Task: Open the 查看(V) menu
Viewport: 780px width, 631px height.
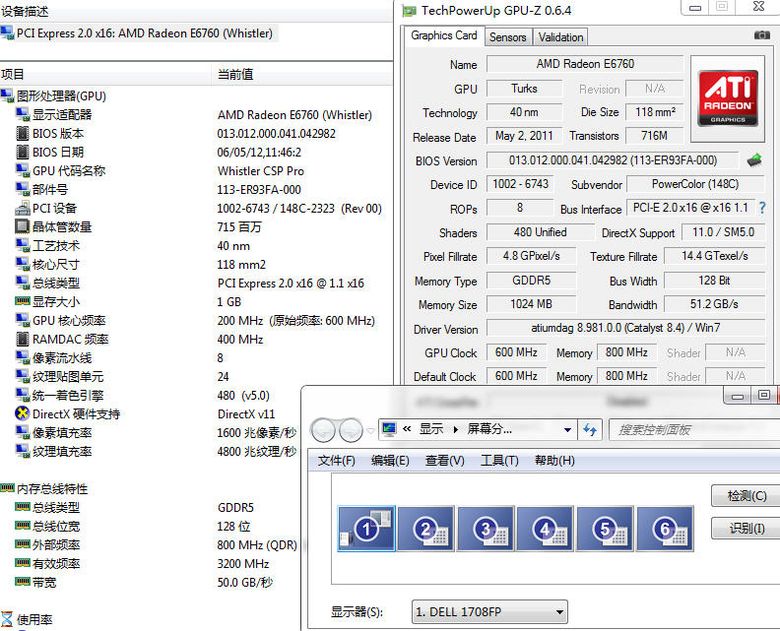Action: click(x=444, y=461)
